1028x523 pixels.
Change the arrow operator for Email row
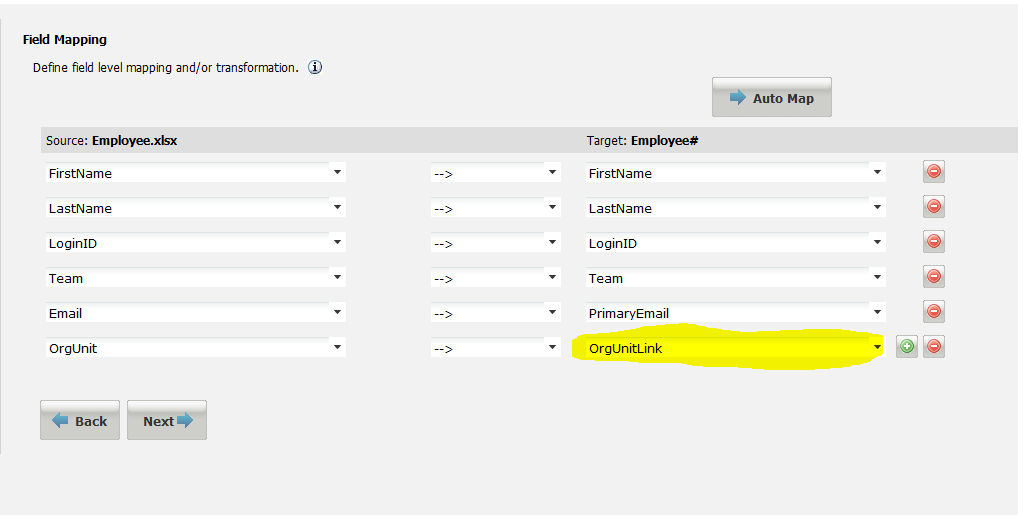552,312
